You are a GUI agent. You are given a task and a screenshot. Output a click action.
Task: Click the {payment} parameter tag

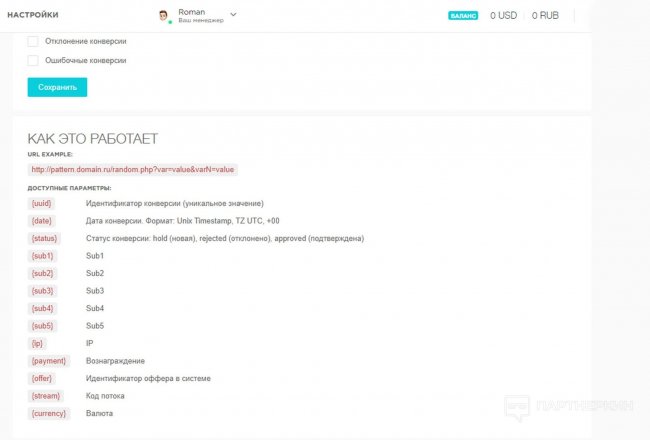pyautogui.click(x=49, y=361)
